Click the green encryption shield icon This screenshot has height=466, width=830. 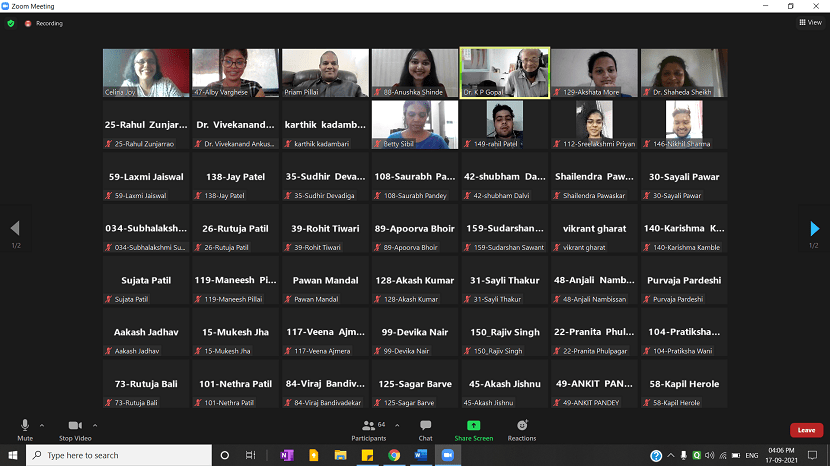[x=11, y=22]
